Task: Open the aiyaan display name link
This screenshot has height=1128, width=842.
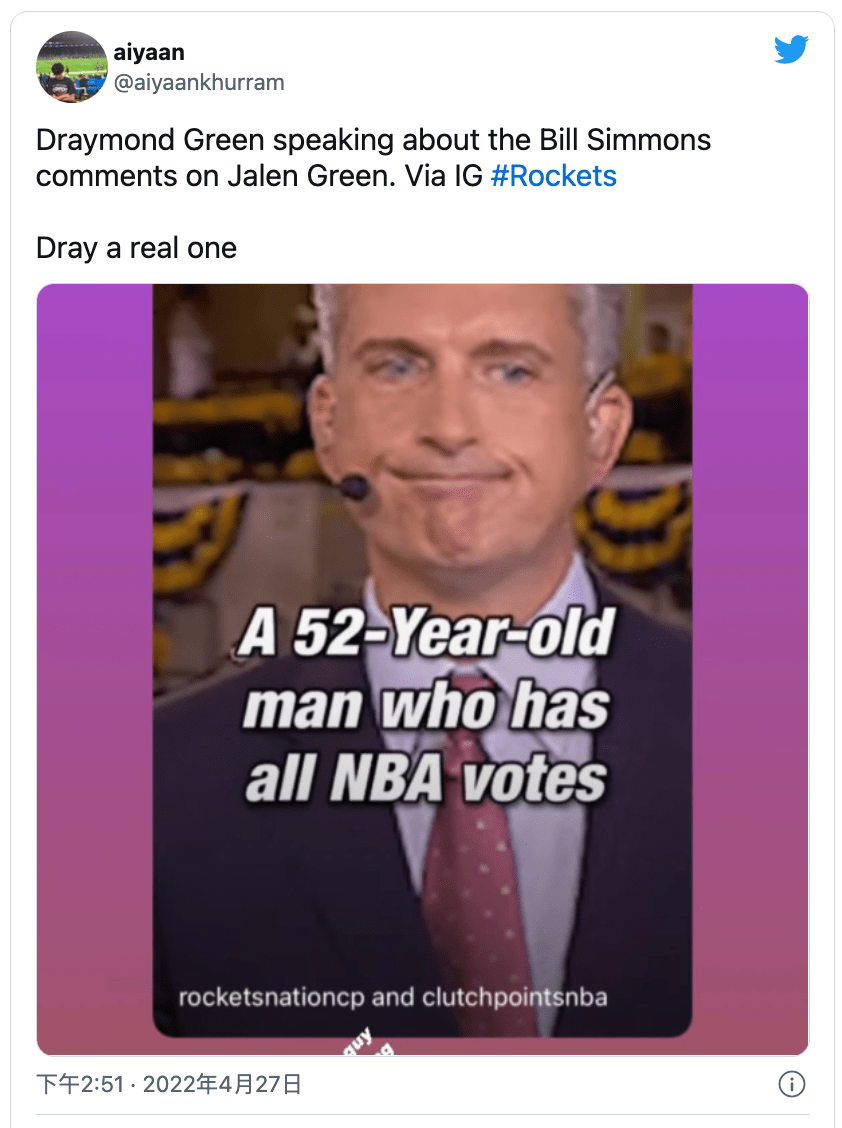Action: pos(149,52)
